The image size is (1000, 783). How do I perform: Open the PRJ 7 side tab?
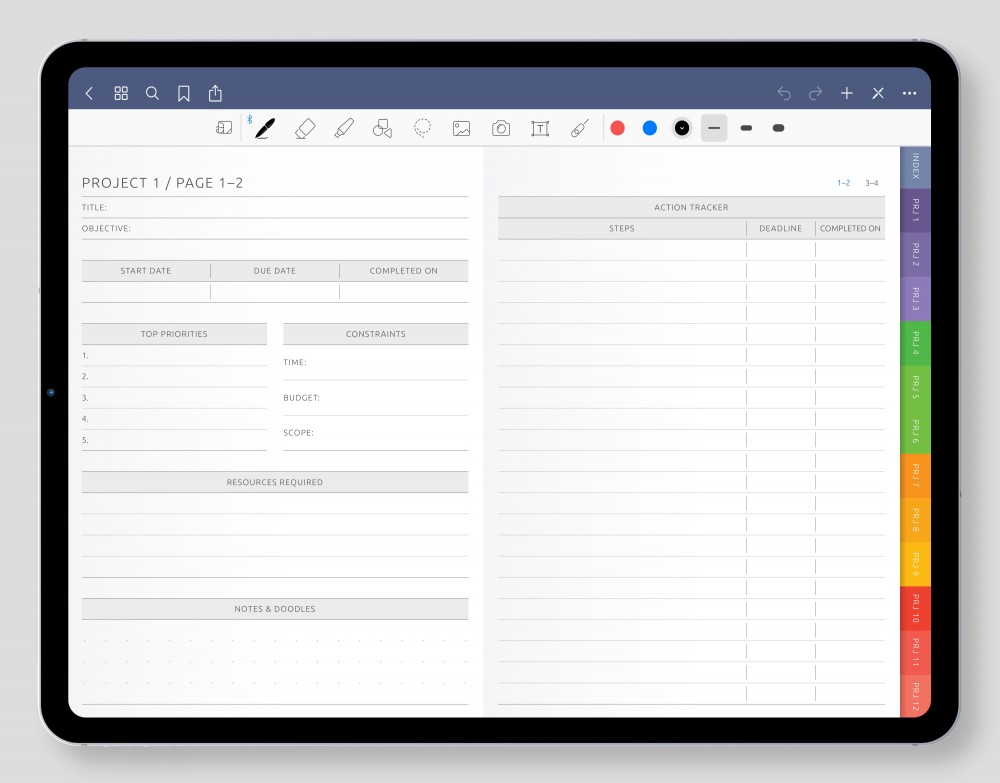[915, 476]
